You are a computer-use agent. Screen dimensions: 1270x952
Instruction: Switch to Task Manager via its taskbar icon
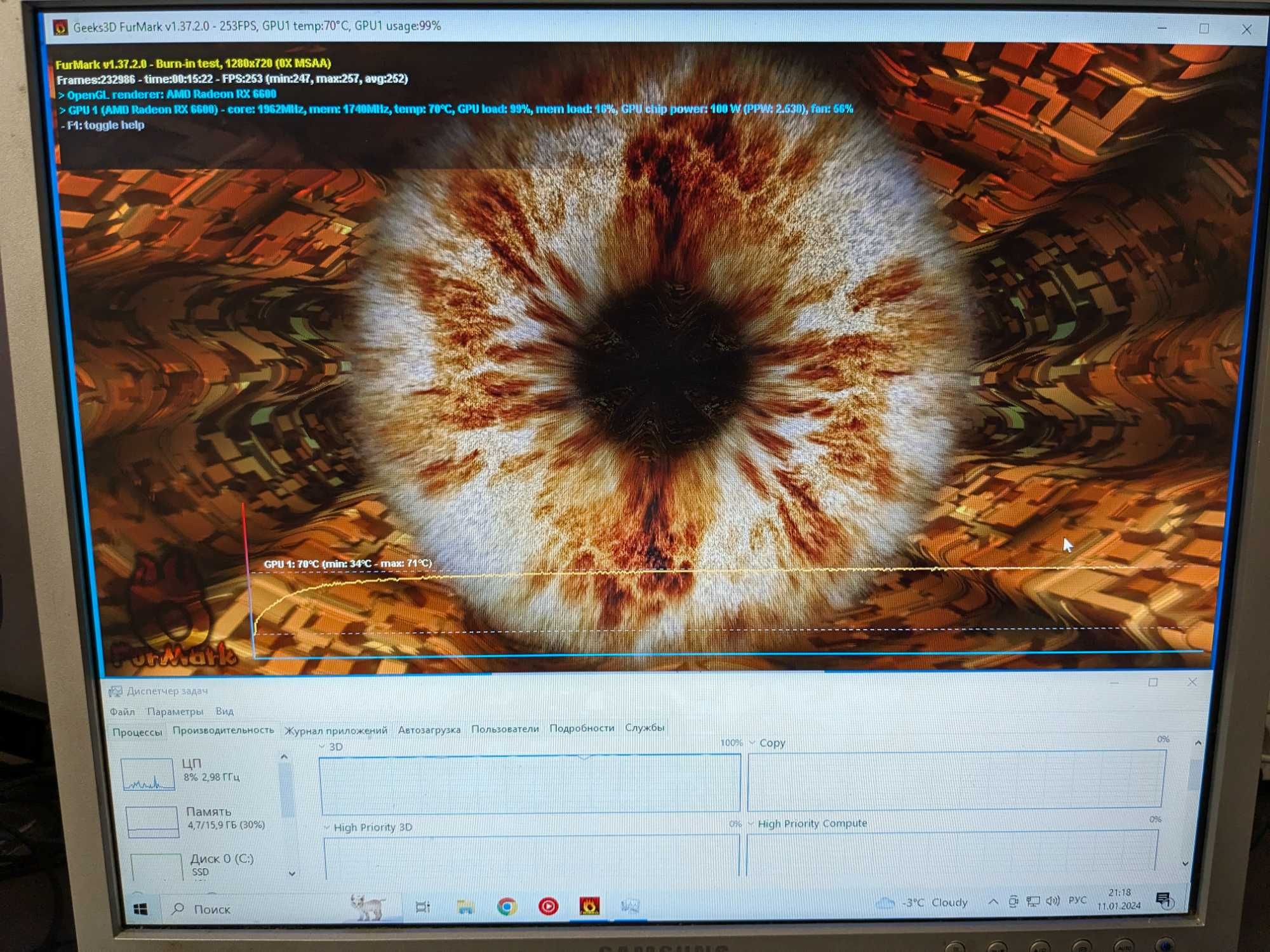pos(630,905)
